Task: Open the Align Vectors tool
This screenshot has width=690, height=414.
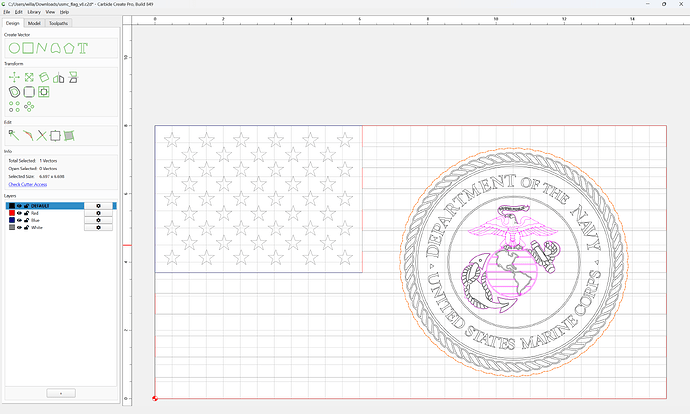Action: [44, 92]
